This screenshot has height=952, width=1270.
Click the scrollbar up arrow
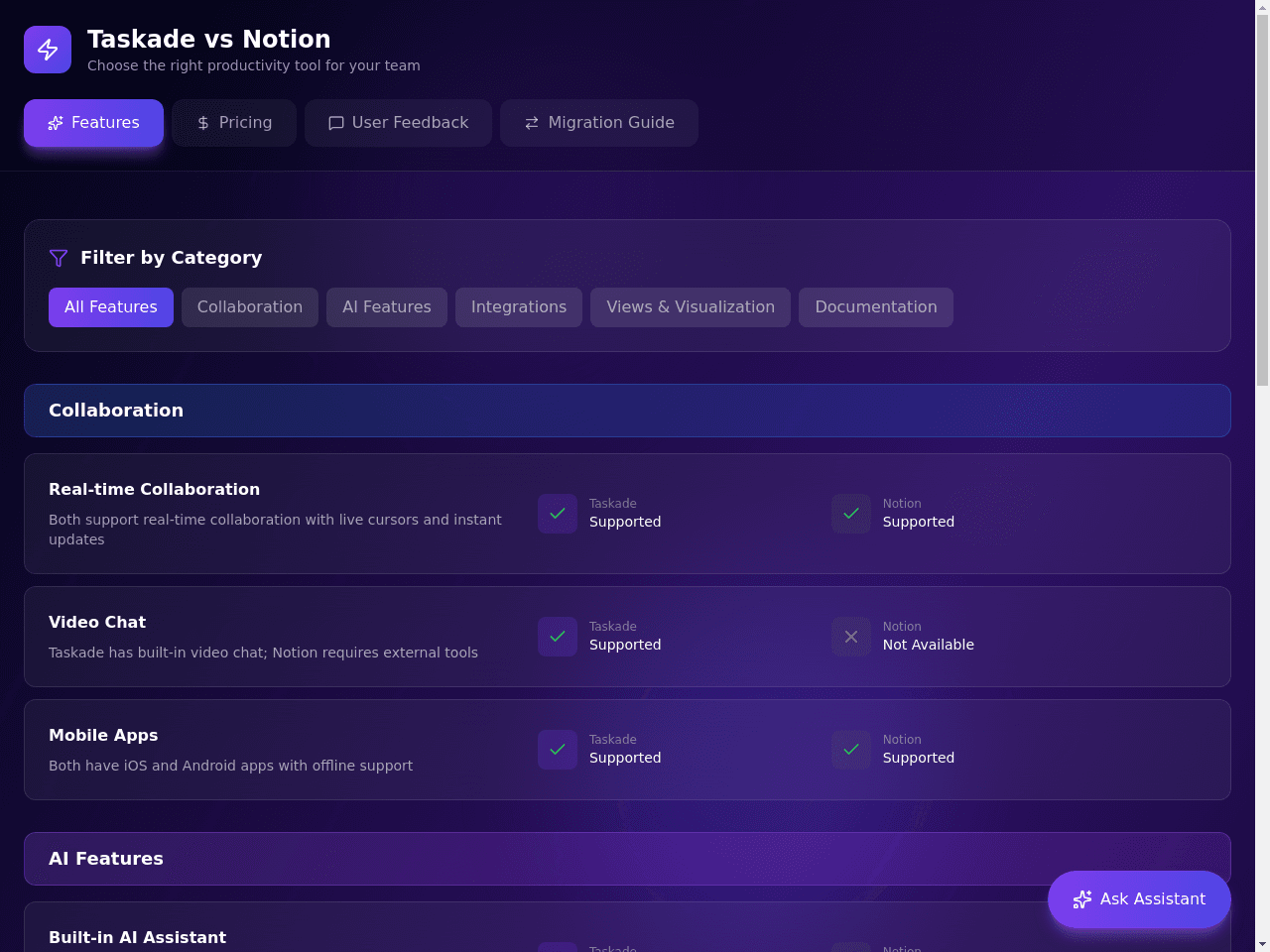tap(1262, 7)
